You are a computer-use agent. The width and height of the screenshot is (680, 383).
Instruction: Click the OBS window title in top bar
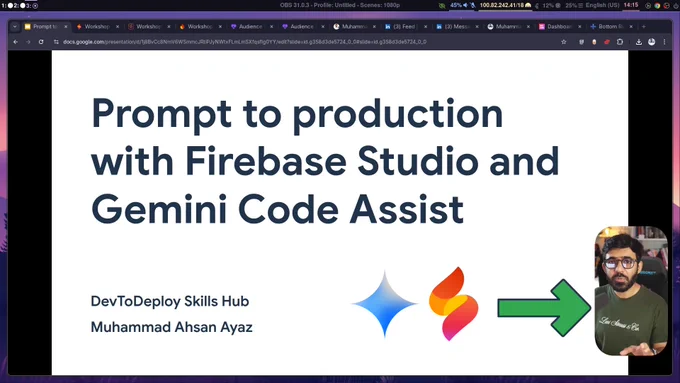340,5
